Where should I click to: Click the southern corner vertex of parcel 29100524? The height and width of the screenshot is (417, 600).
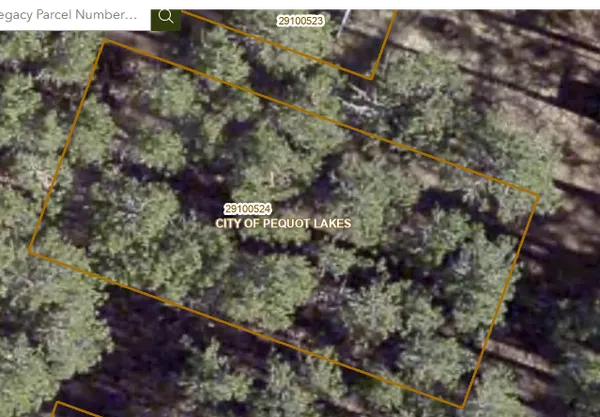click(463, 406)
